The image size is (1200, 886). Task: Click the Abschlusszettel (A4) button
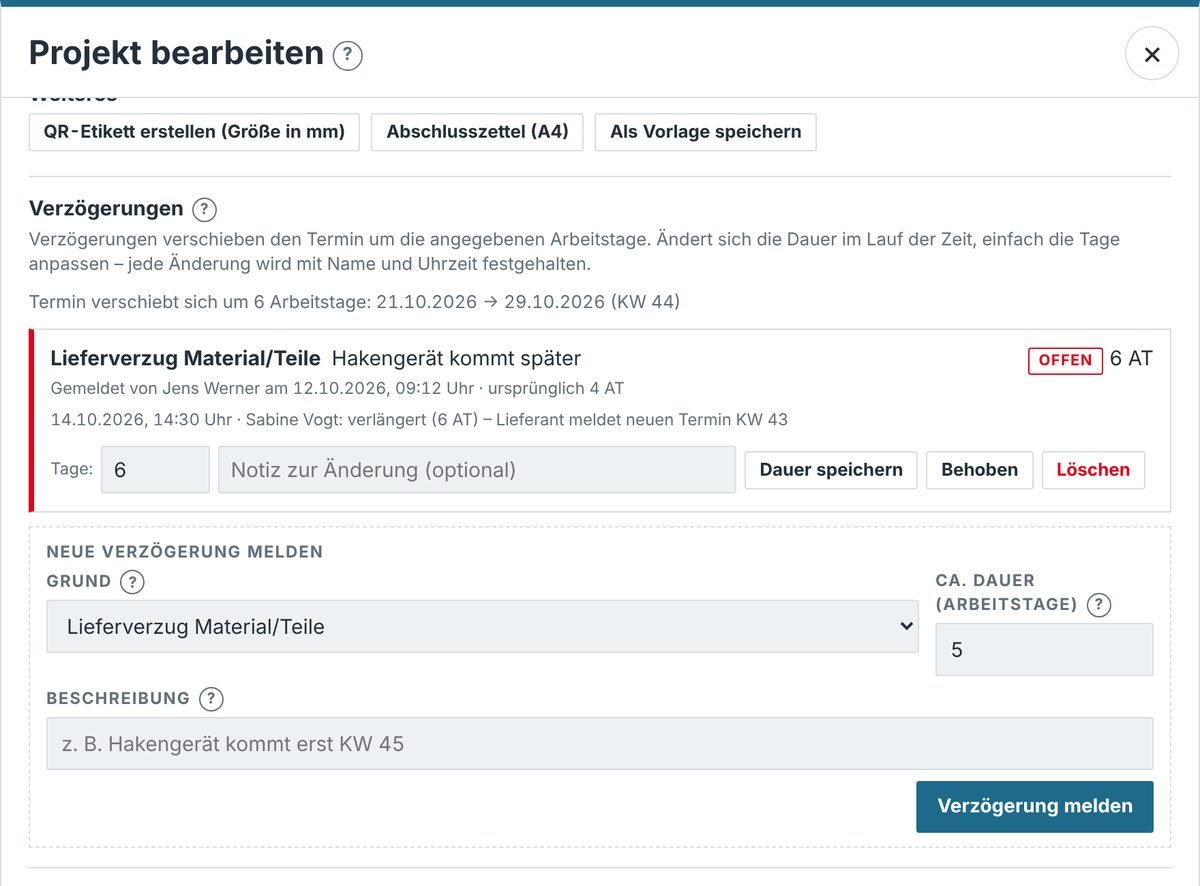coord(477,132)
